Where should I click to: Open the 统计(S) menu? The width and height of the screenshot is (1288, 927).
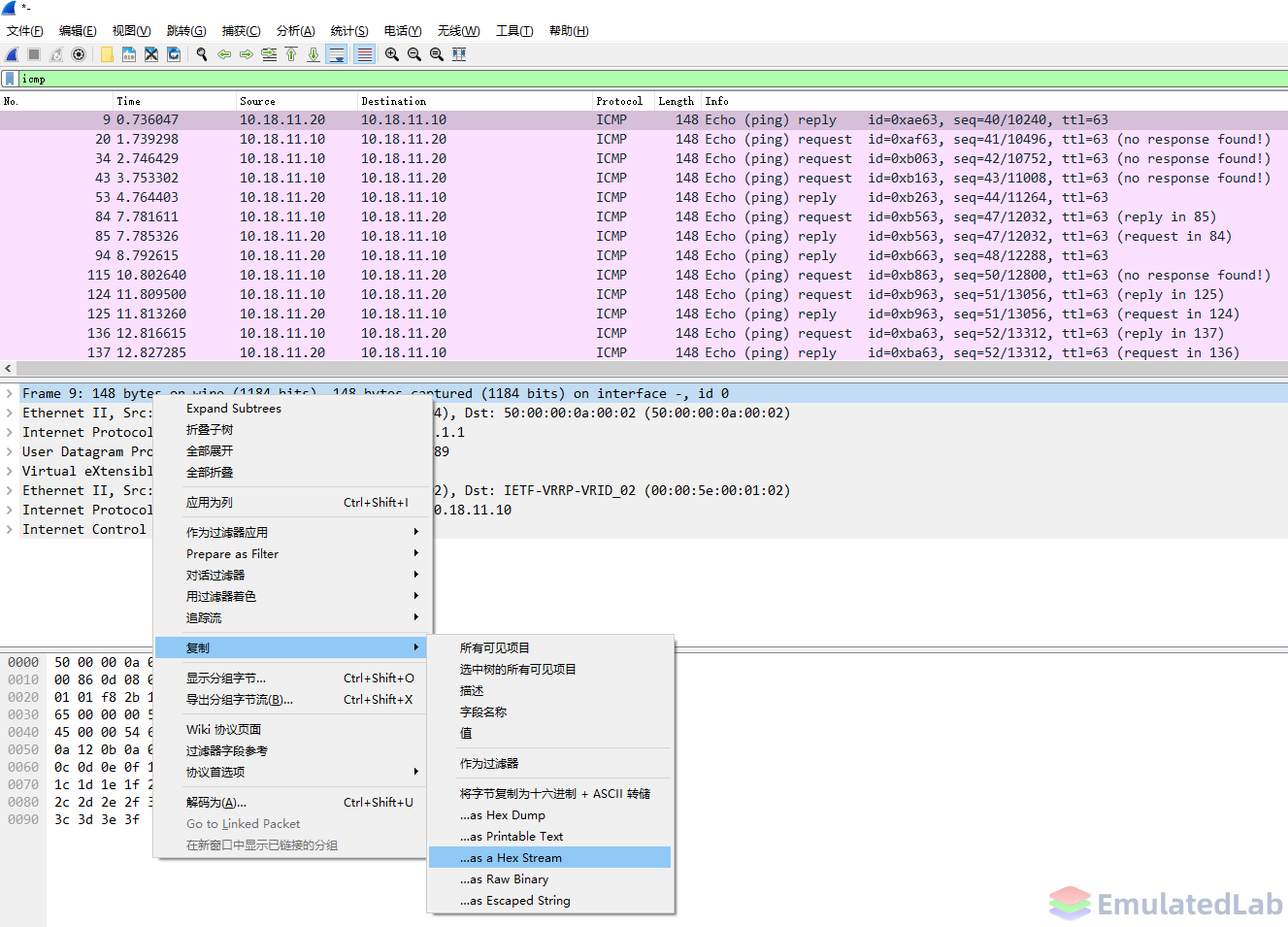click(349, 31)
